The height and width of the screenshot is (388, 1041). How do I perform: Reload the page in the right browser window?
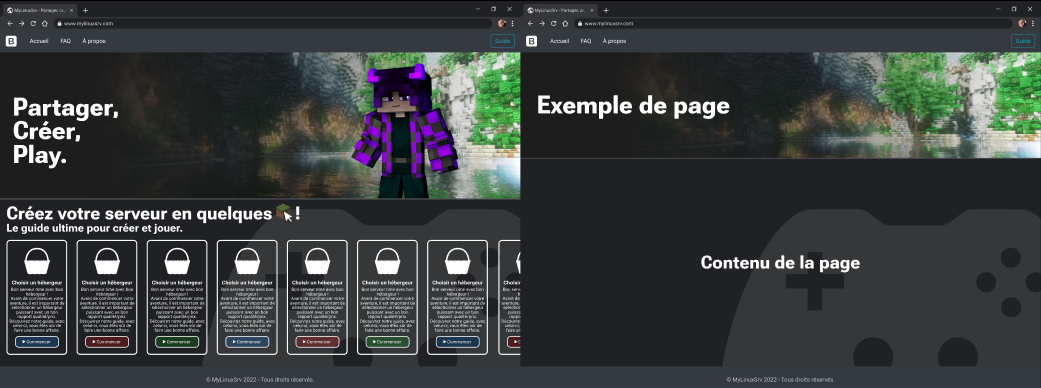pos(554,23)
